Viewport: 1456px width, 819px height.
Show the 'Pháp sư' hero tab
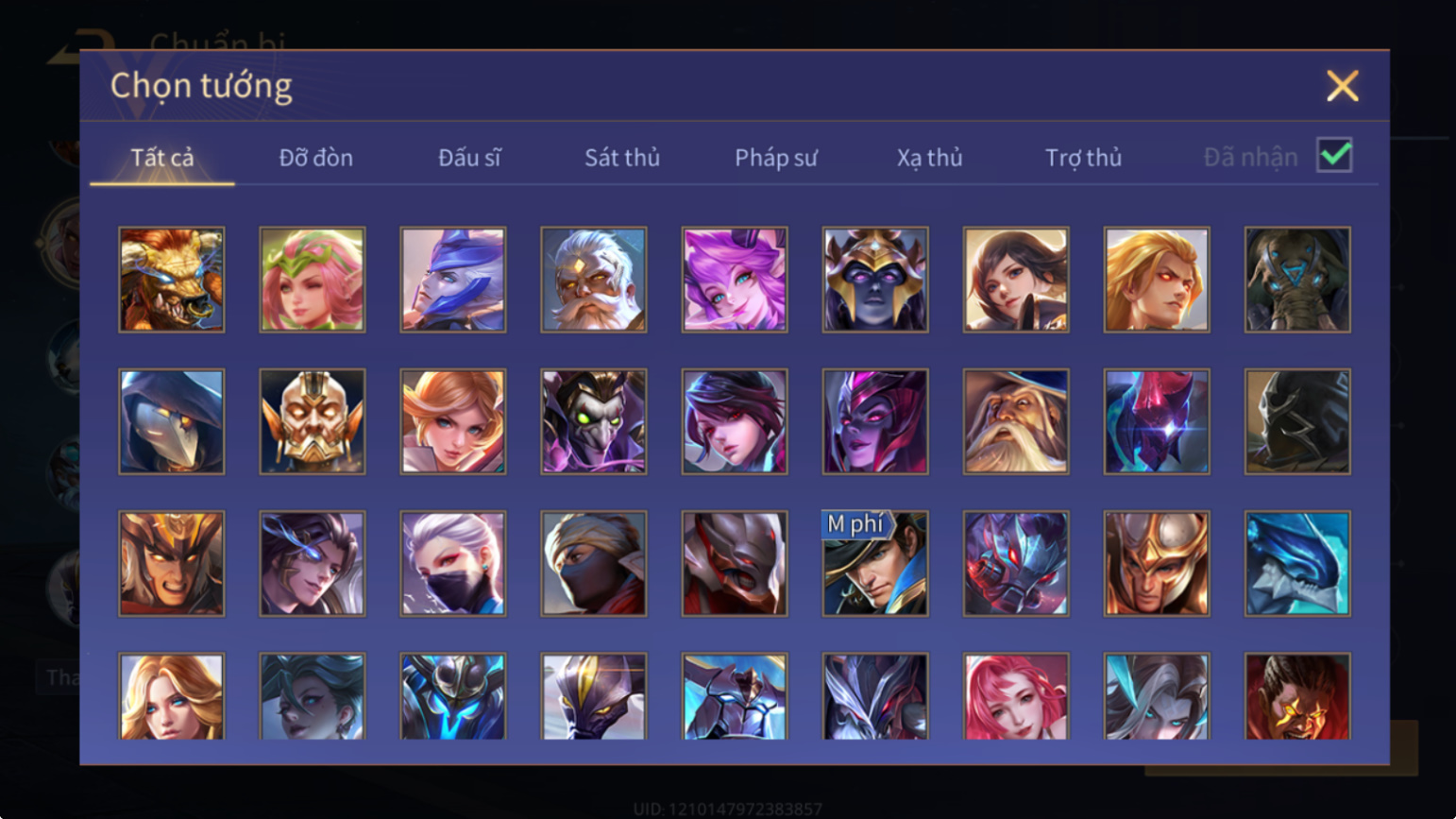coord(776,158)
